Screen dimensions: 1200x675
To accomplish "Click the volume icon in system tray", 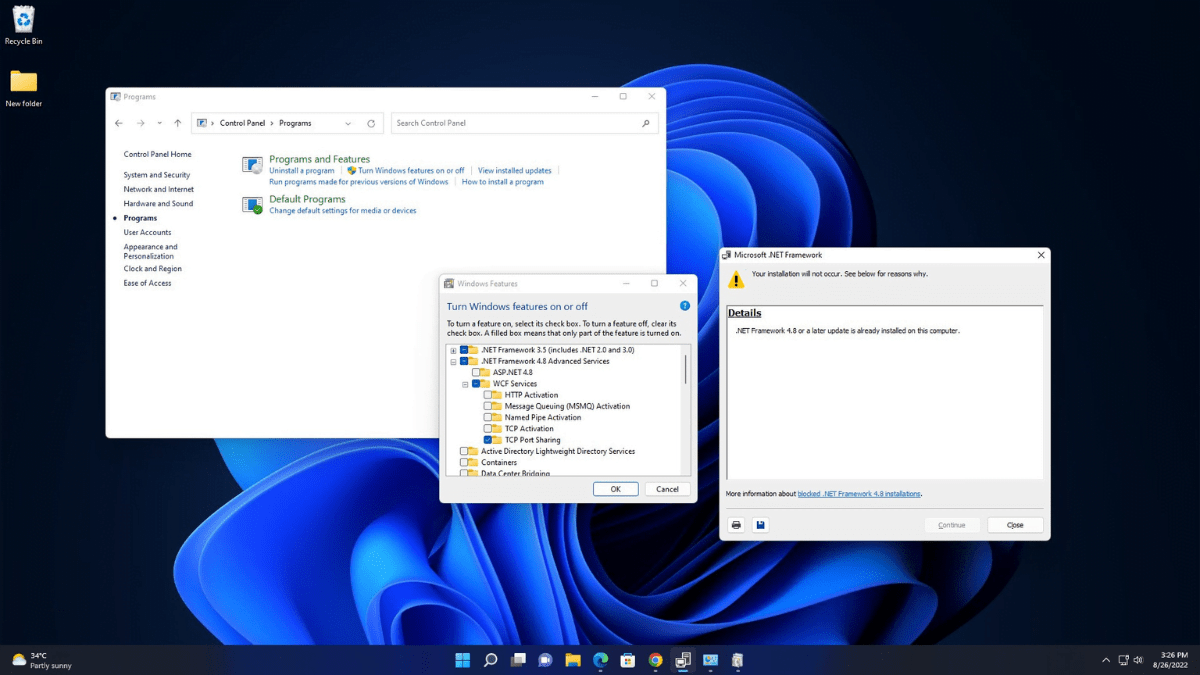I will pos(1138,660).
